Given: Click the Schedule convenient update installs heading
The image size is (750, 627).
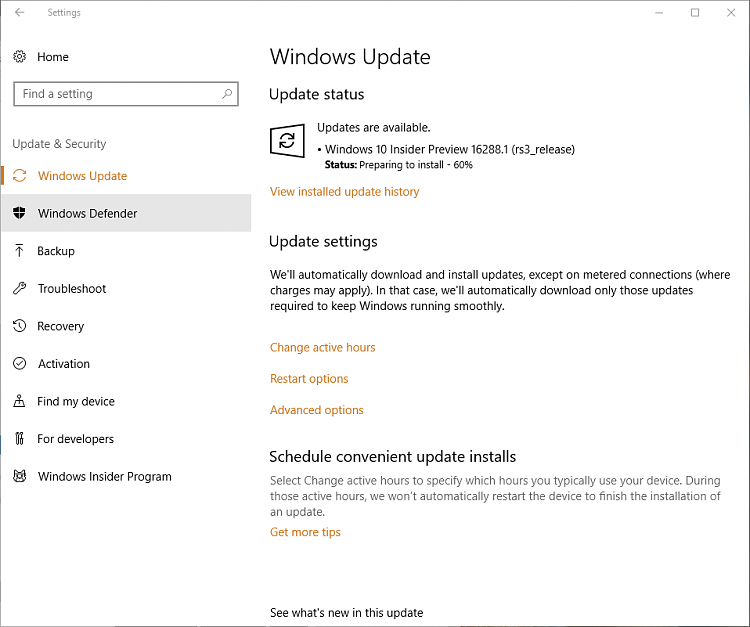Looking at the screenshot, I should tap(392, 457).
